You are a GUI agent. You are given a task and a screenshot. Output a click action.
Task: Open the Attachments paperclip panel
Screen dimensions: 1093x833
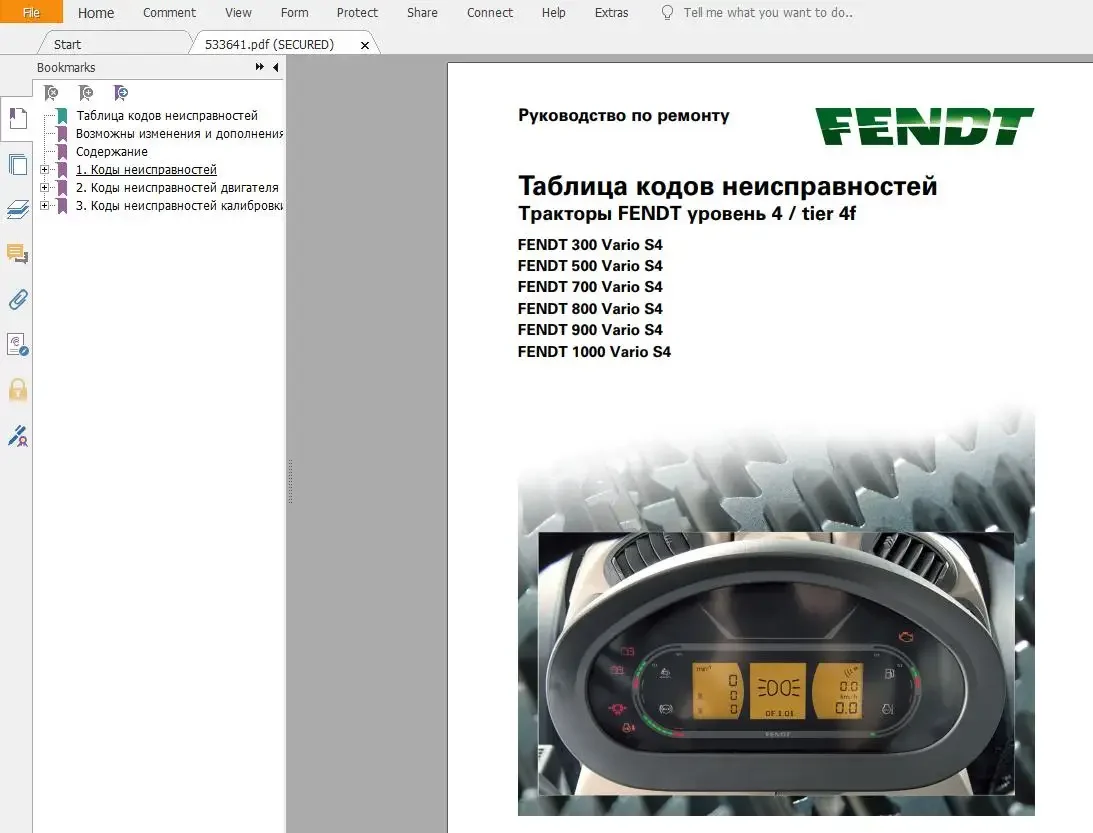17,299
